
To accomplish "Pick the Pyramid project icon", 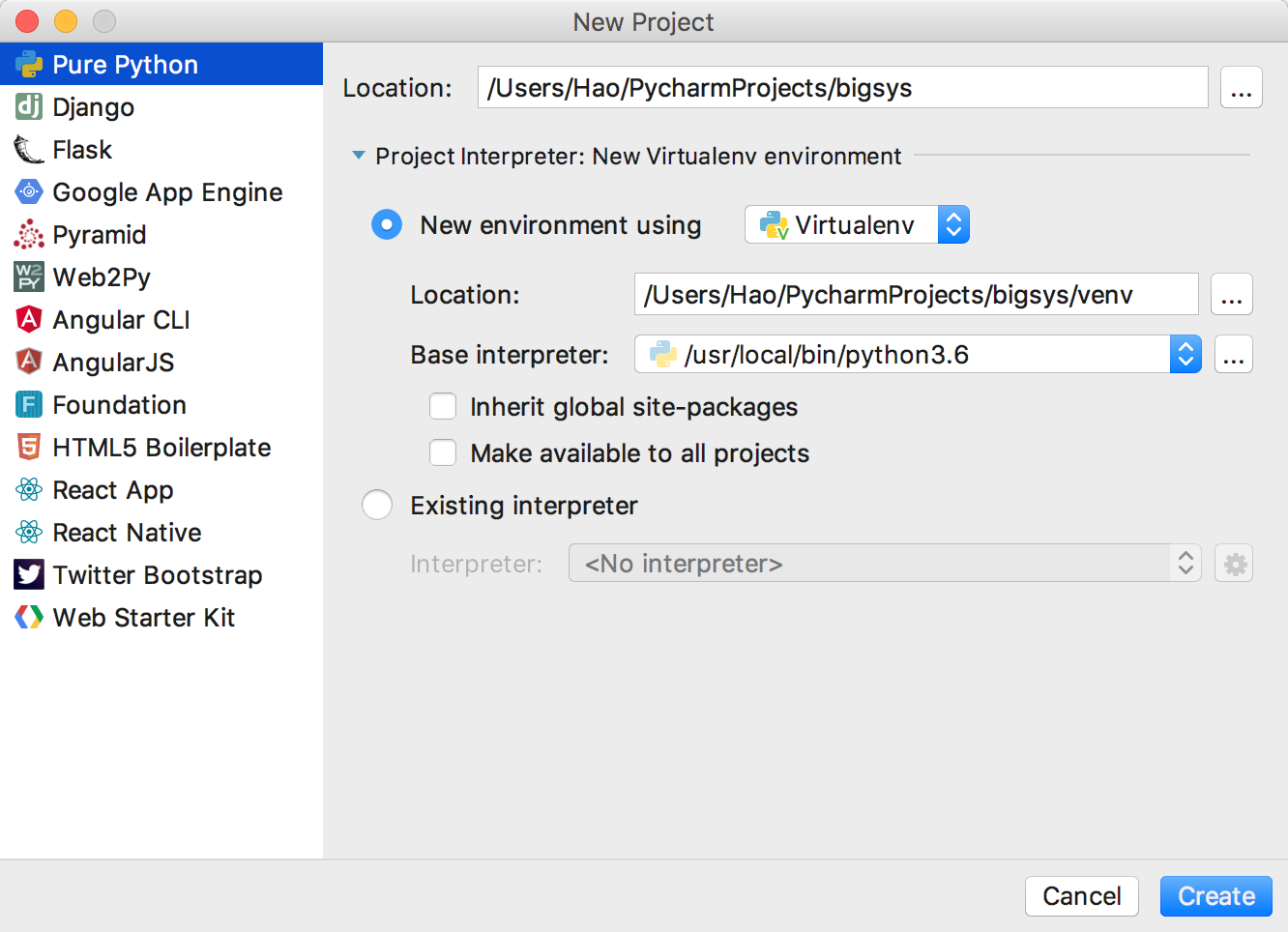I will tap(29, 235).
